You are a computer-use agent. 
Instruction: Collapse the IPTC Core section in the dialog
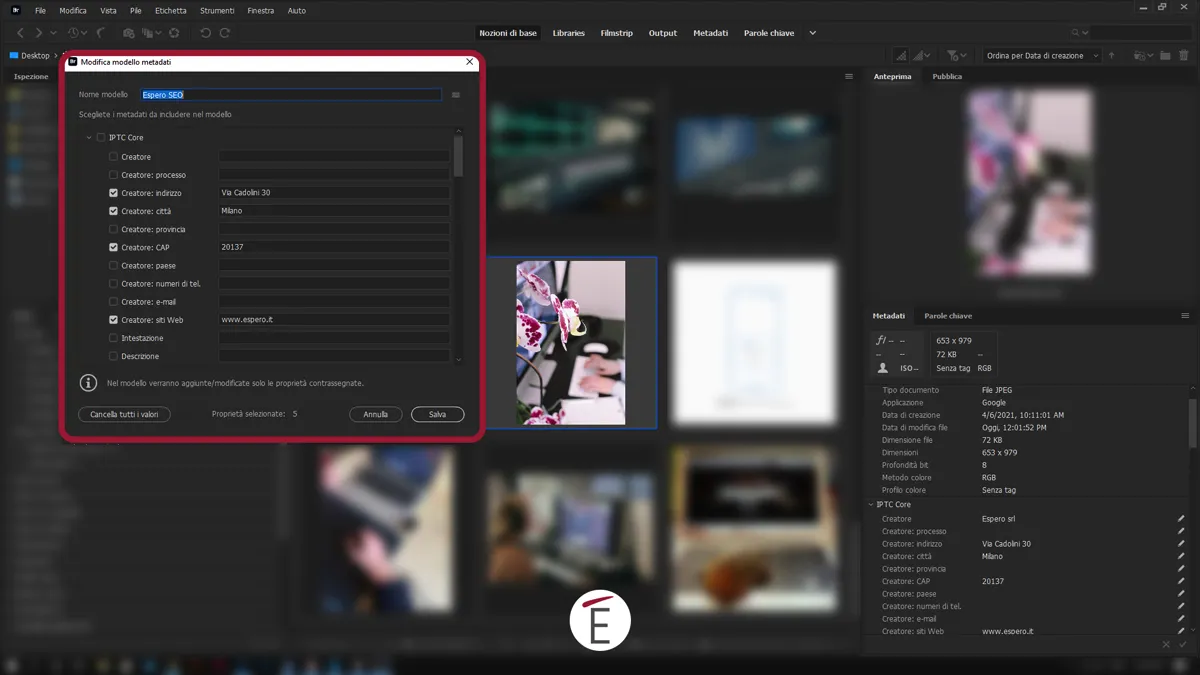pyautogui.click(x=89, y=137)
